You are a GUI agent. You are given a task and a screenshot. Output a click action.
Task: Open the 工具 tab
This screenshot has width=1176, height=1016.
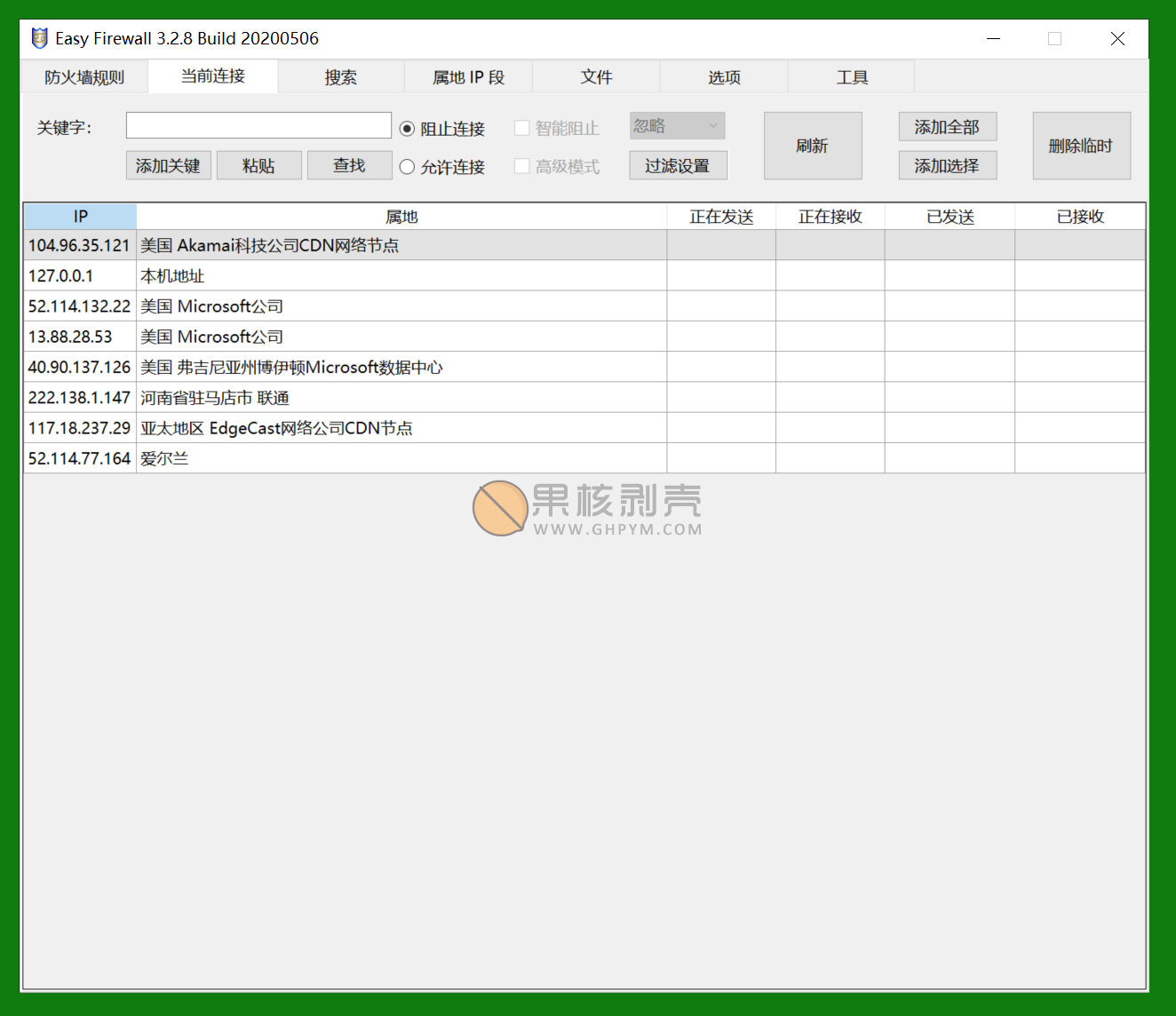click(x=852, y=77)
